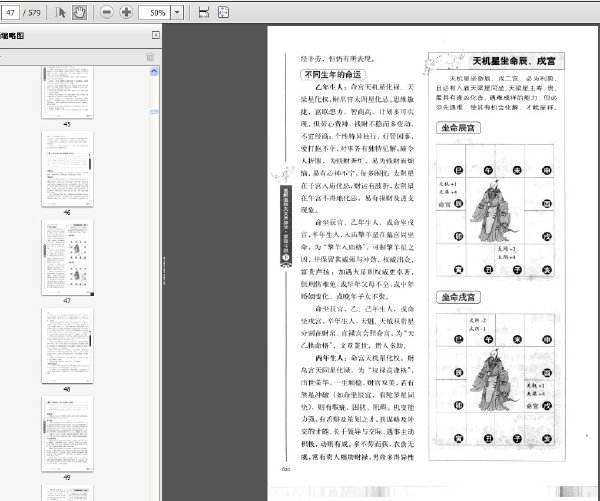The height and width of the screenshot is (501, 600).
Task: Open page 46 thumbnail
Action: pyautogui.click(x=67, y=169)
